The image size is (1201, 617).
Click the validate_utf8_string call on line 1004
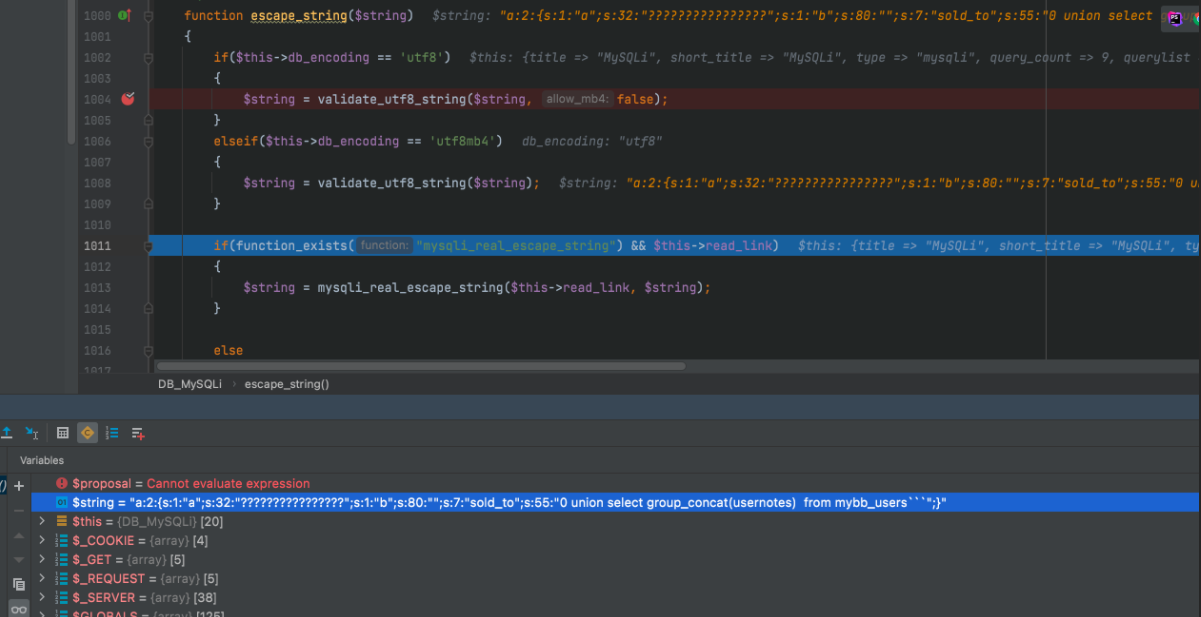(392, 99)
